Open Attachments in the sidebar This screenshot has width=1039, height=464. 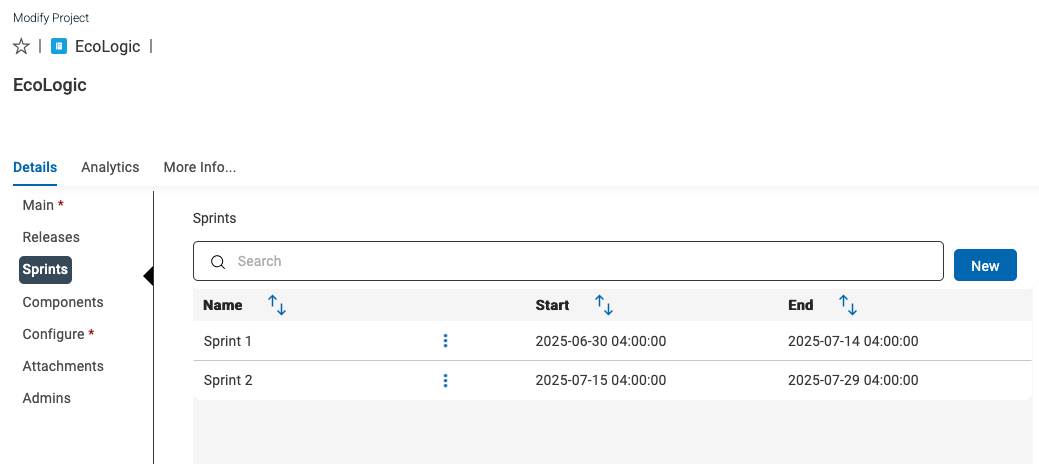coord(63,366)
